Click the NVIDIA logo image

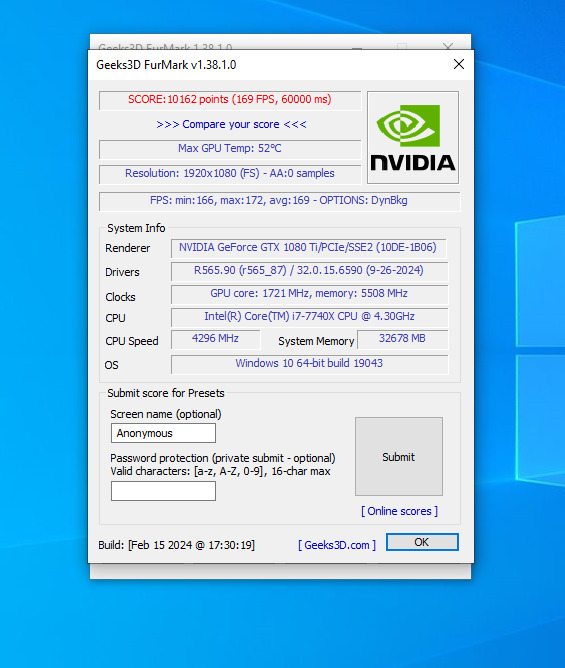tap(413, 137)
